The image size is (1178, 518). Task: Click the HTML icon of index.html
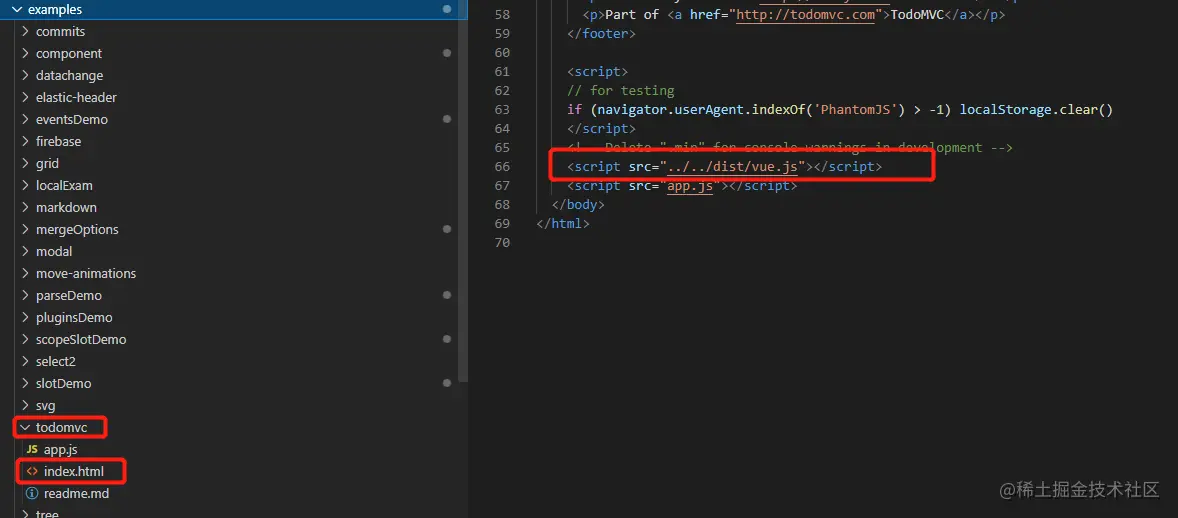tap(32, 471)
